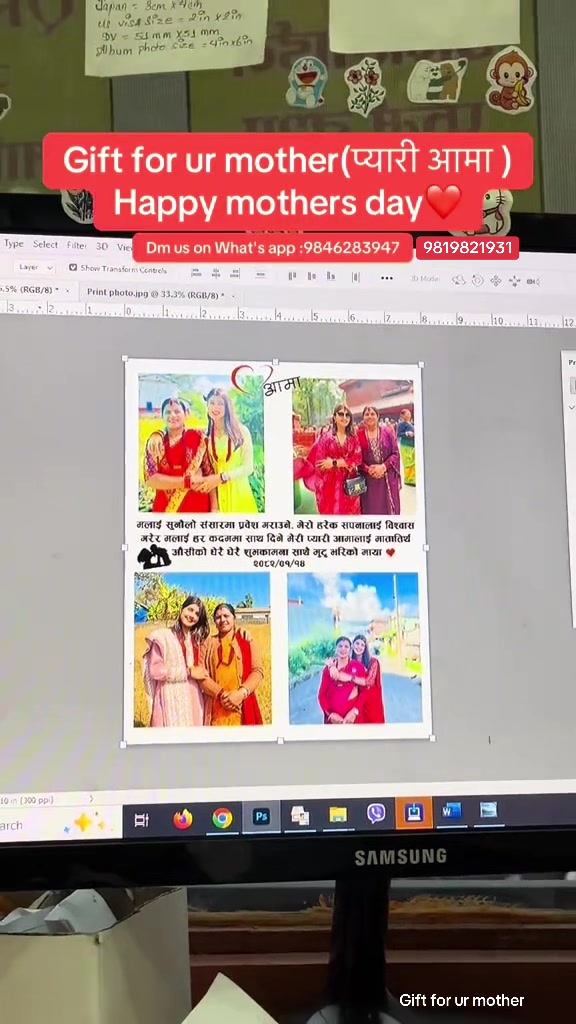Open the Filter menu
The height and width of the screenshot is (1024, 576).
click(x=76, y=246)
